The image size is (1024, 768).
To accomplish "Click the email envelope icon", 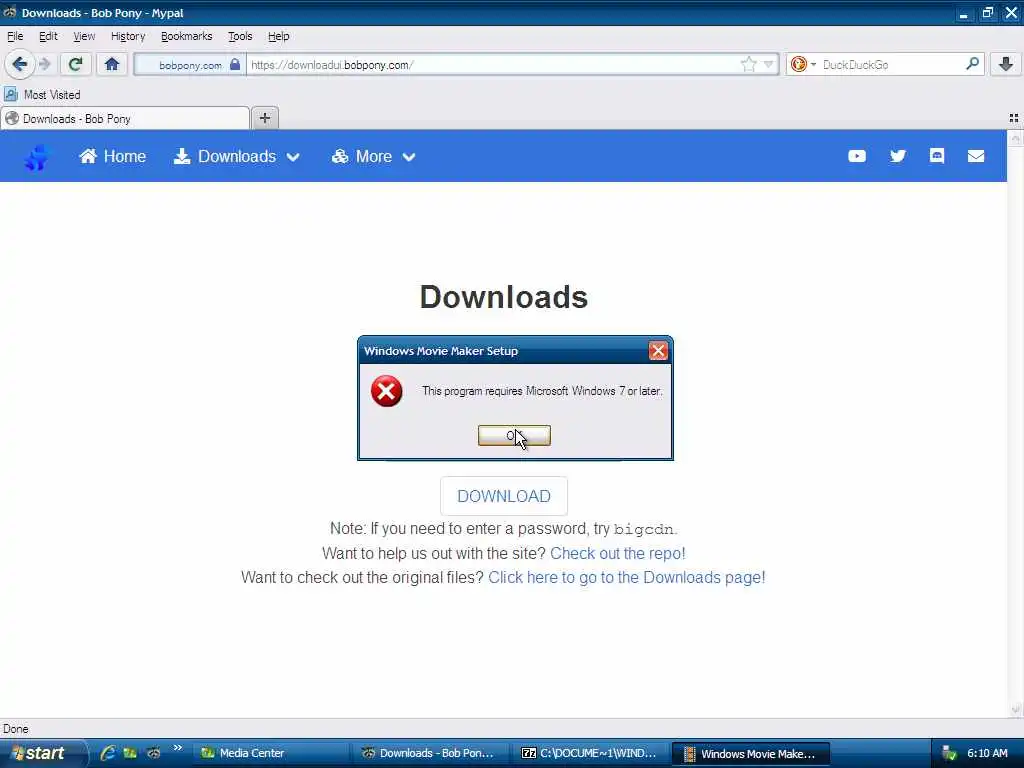I will point(976,156).
